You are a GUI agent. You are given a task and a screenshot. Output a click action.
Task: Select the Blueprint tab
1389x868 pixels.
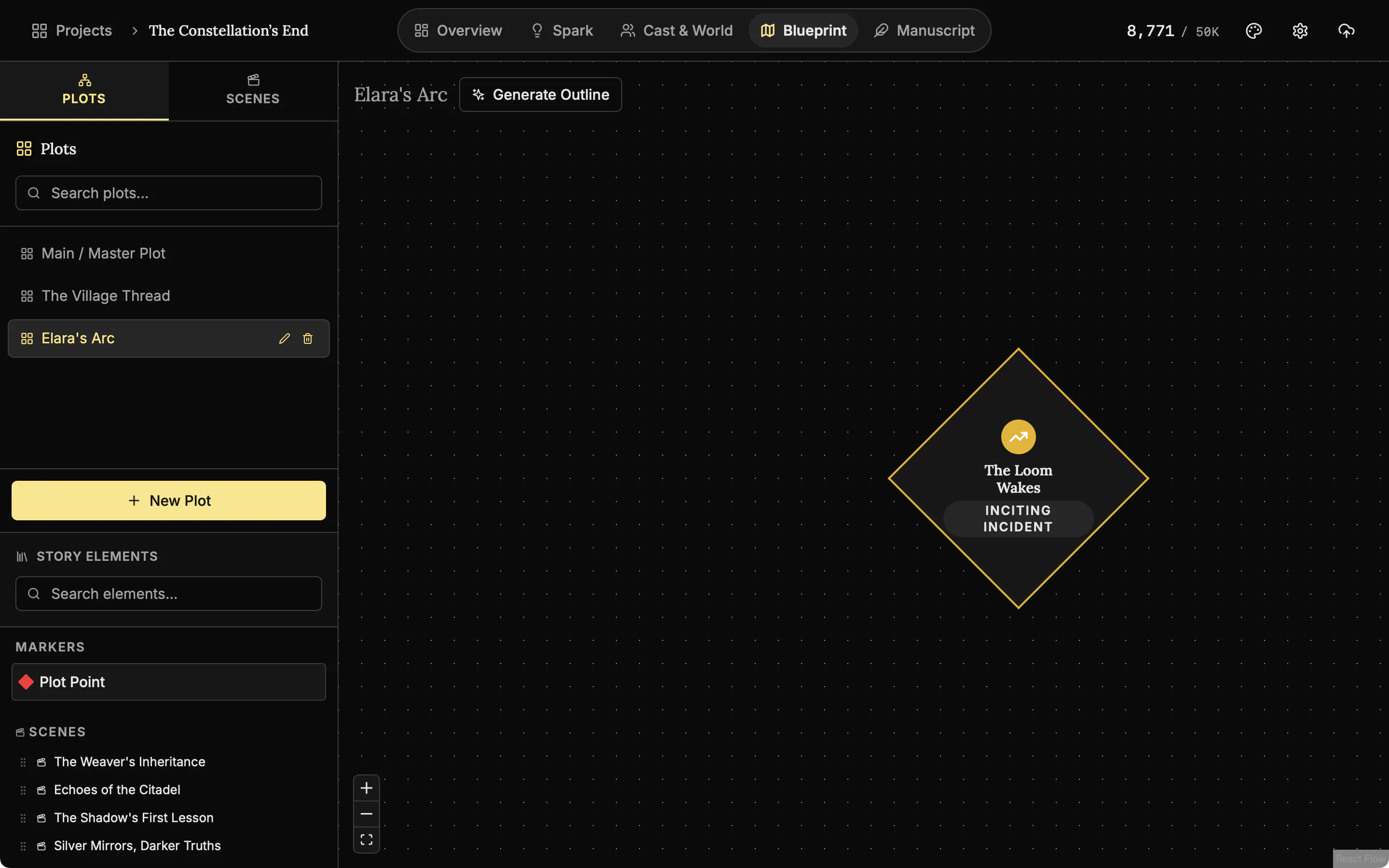pos(803,30)
